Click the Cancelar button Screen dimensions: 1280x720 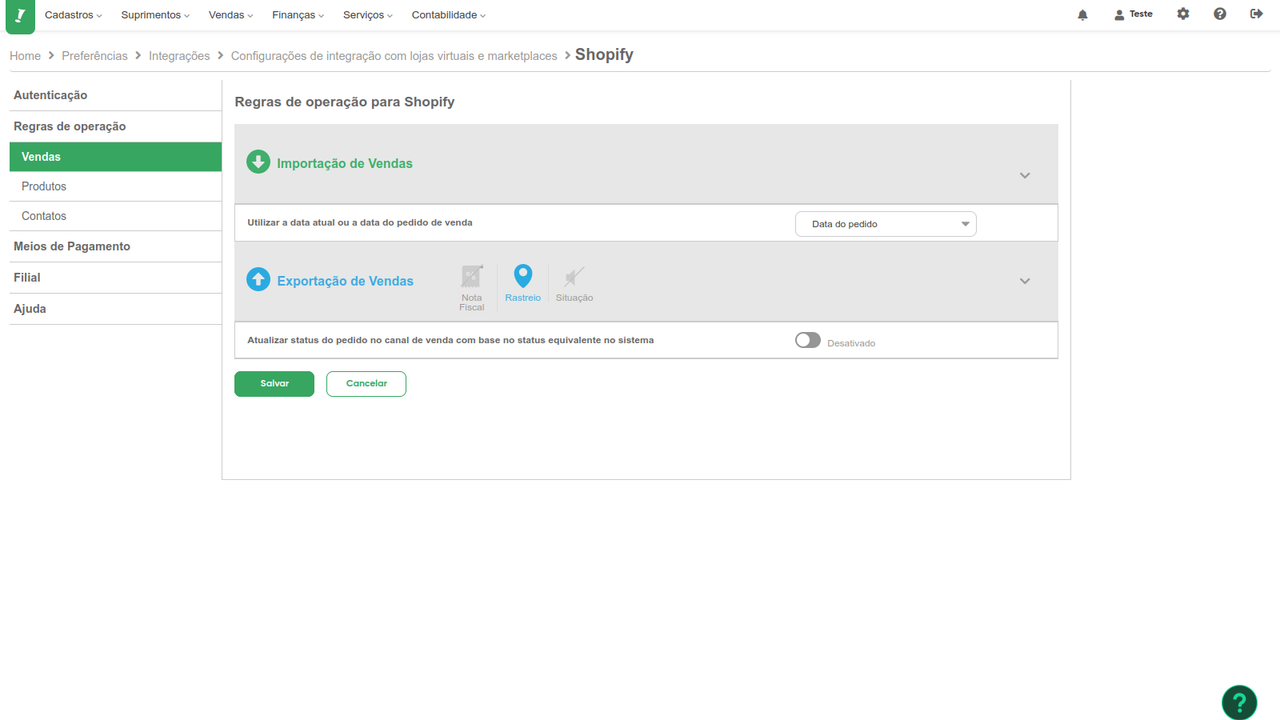point(366,384)
